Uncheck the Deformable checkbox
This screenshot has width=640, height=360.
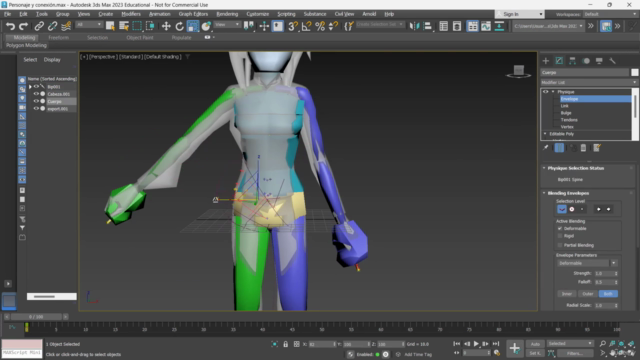560,229
